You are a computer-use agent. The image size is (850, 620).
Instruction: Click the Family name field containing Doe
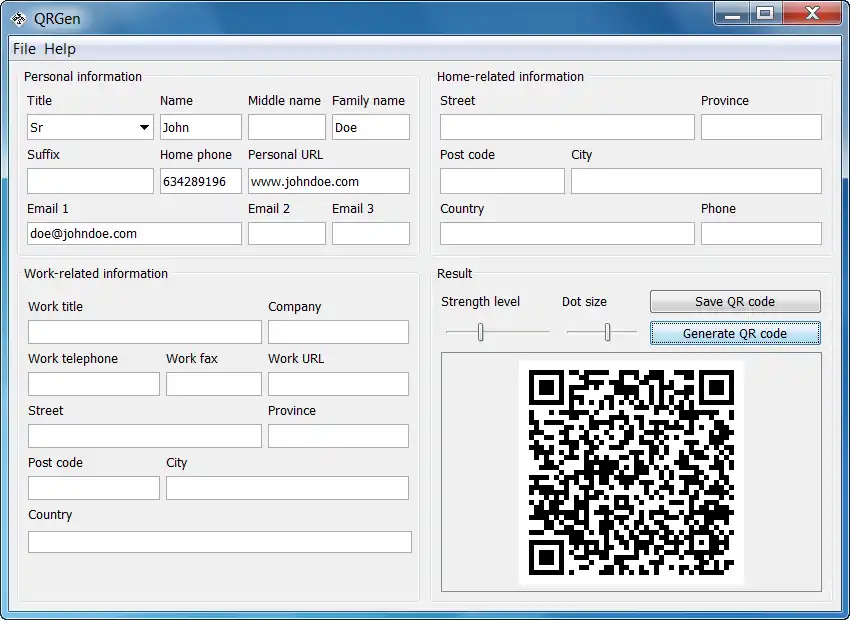click(371, 127)
